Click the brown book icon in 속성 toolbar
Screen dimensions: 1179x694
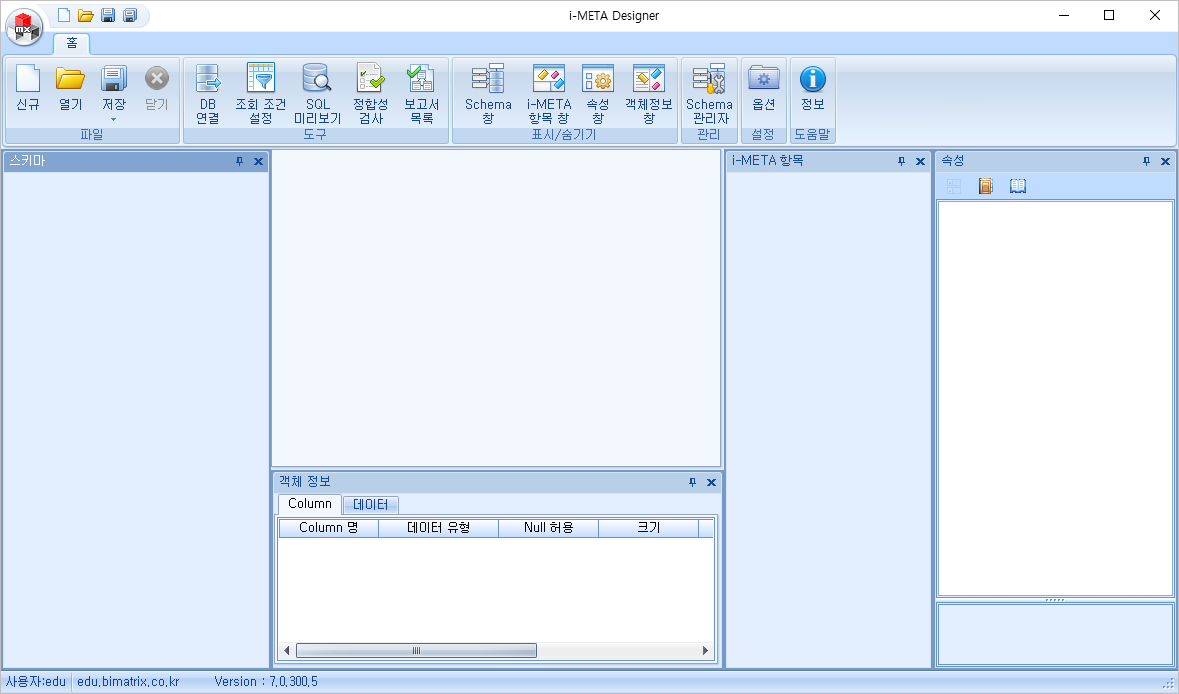tap(986, 186)
